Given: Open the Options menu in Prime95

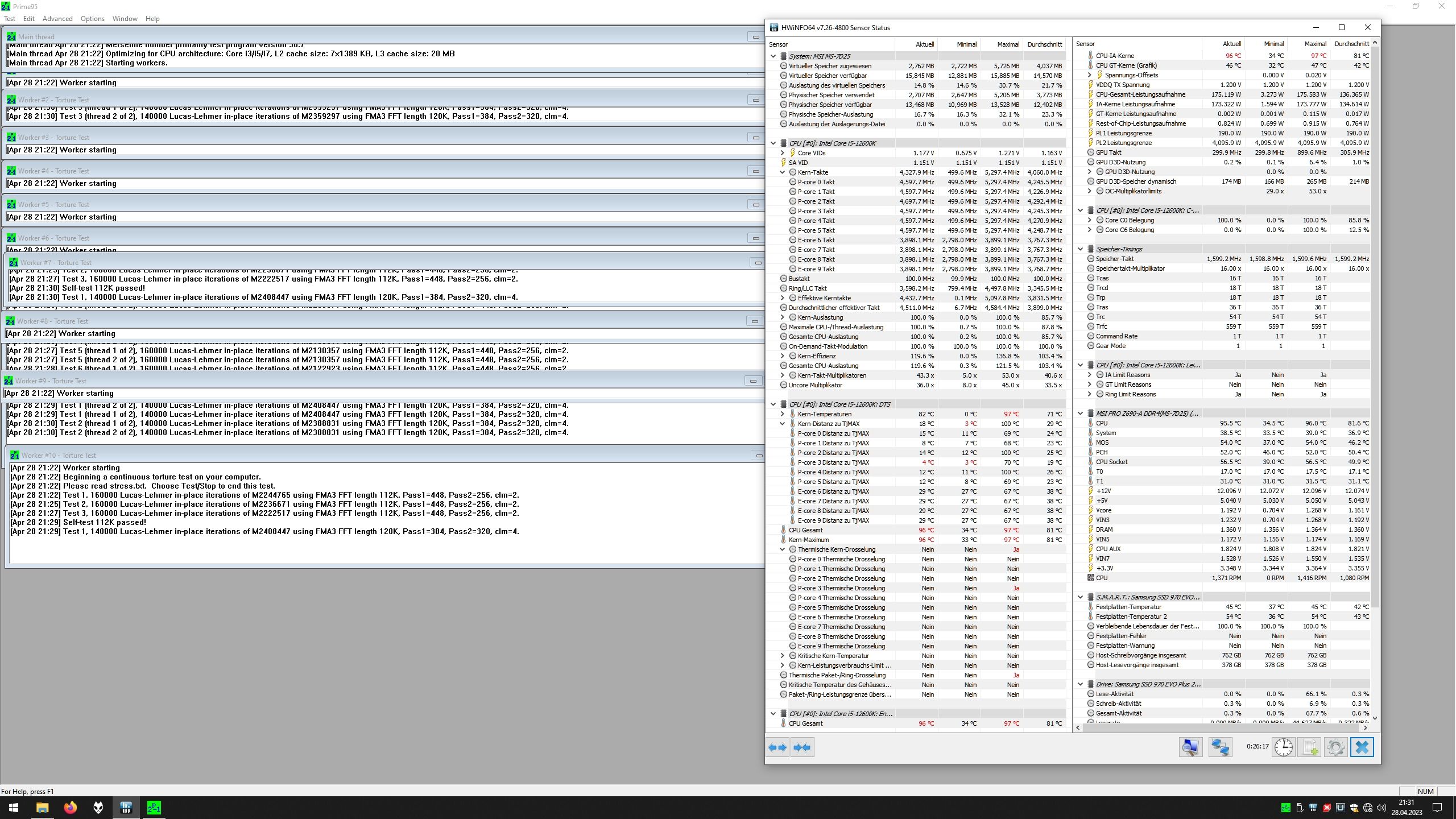Looking at the screenshot, I should (x=92, y=19).
